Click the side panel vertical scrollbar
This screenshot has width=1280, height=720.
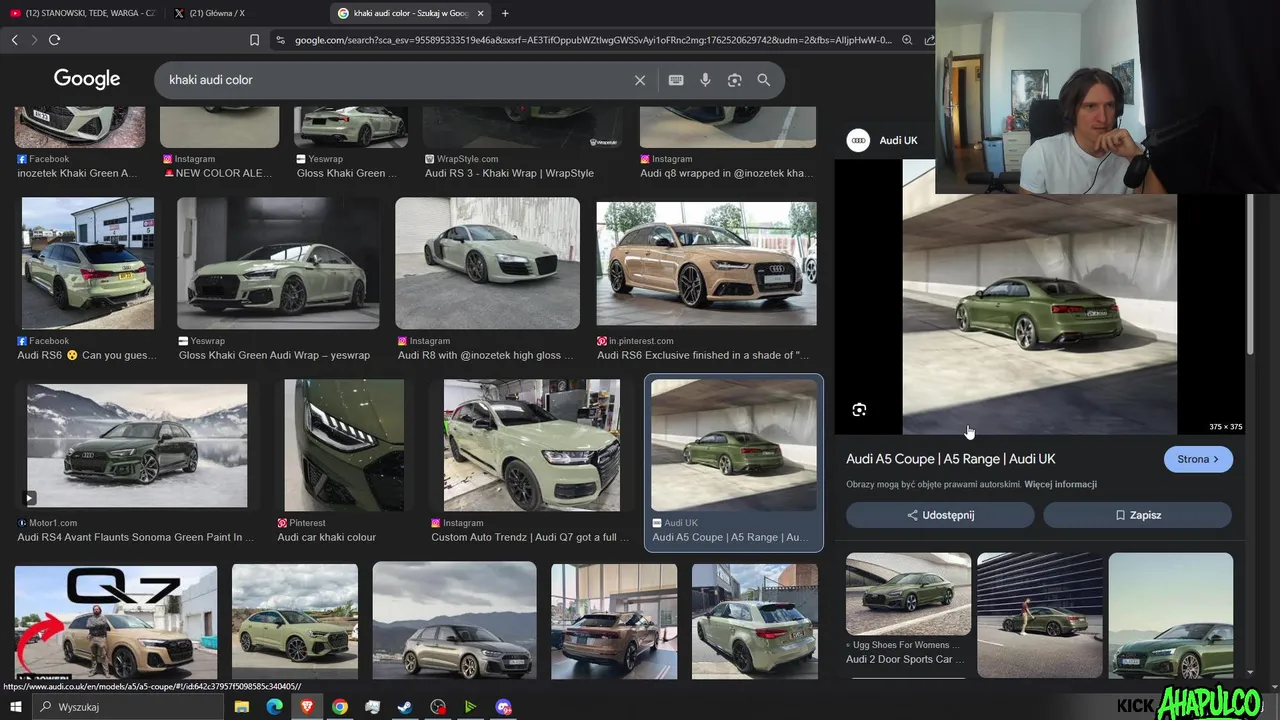pyautogui.click(x=1250, y=275)
